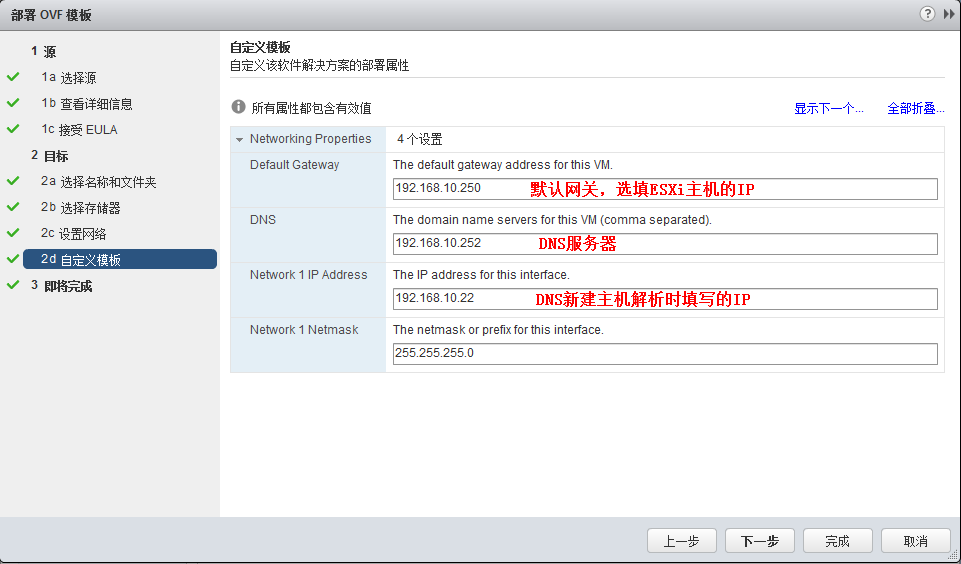Click the green checkmark beside 2b 选择存储器
Screen dimensions: 961x564
(13, 207)
